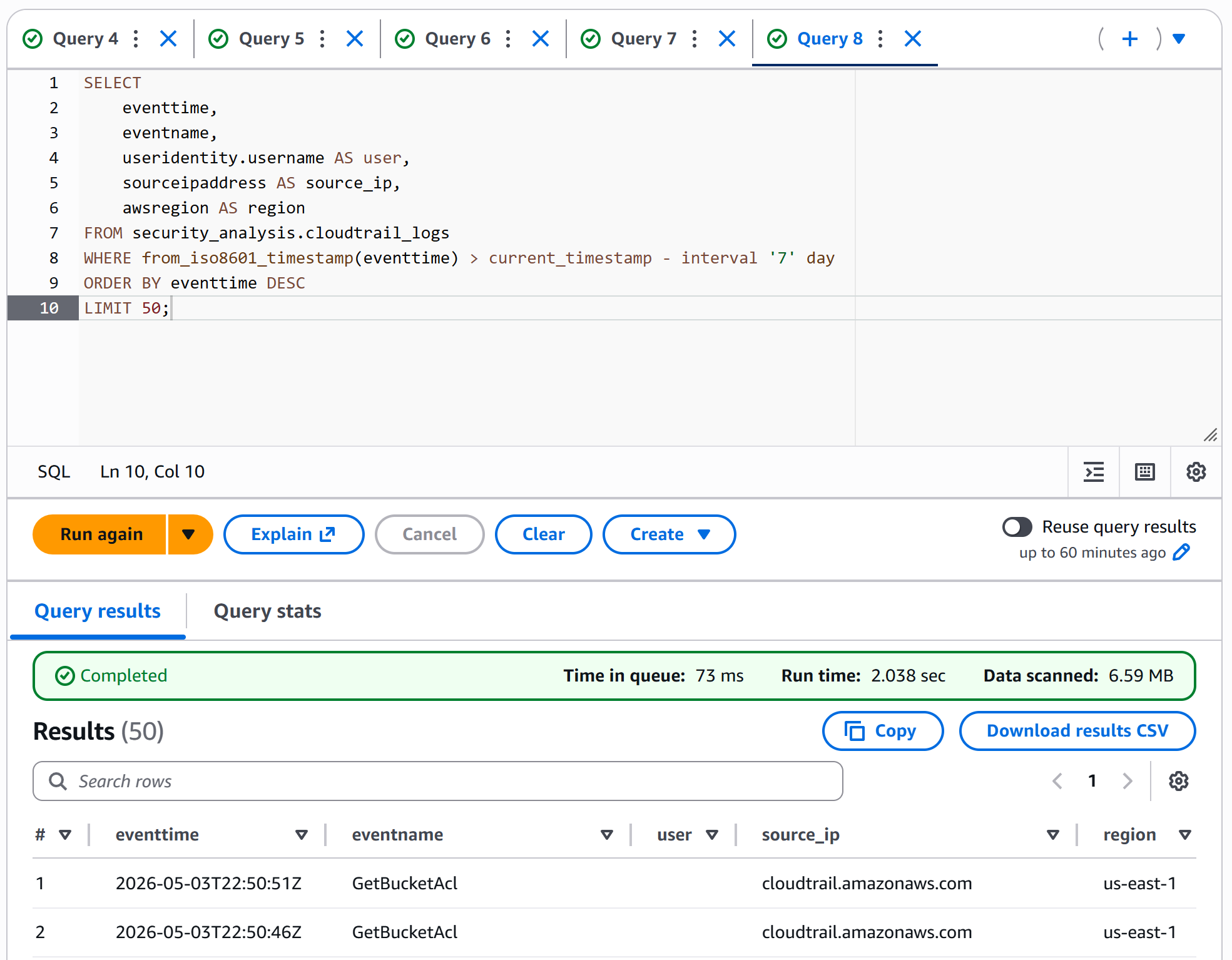This screenshot has width=1232, height=960.
Task: Click the Completed status indicator
Action: coord(111,676)
